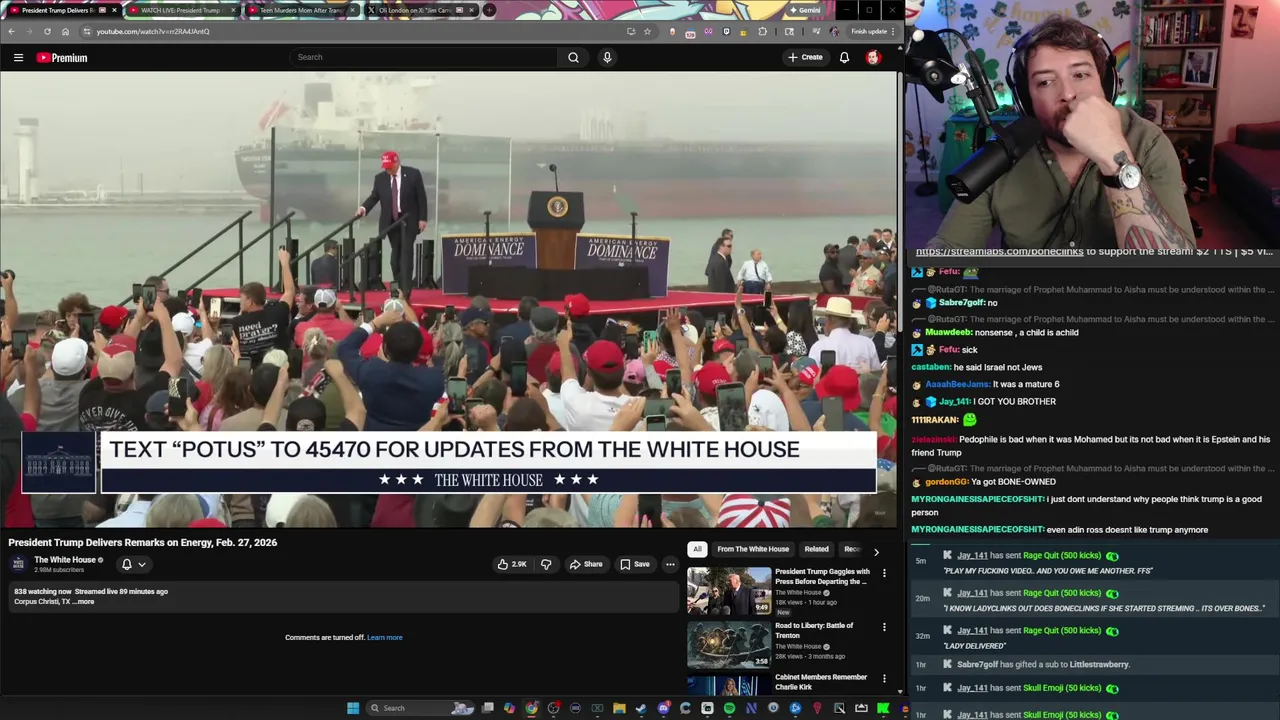Submit the YouTube search magnifier button
This screenshot has width=1280, height=720.
[x=573, y=57]
